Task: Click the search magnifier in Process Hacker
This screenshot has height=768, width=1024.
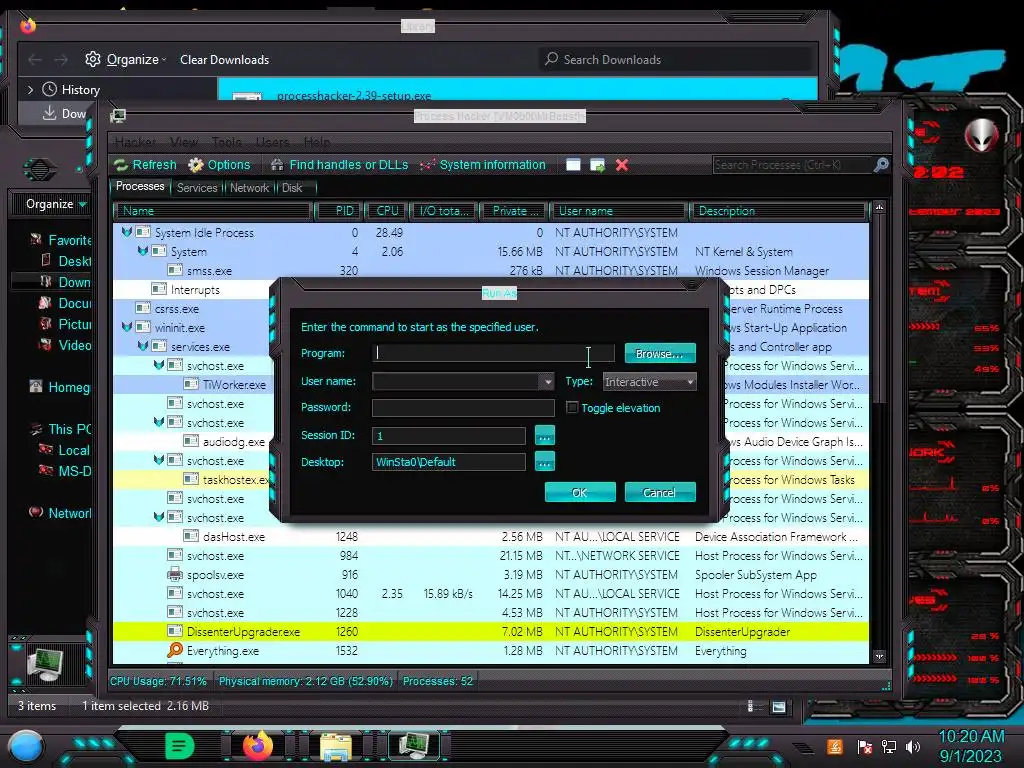Action: point(881,165)
